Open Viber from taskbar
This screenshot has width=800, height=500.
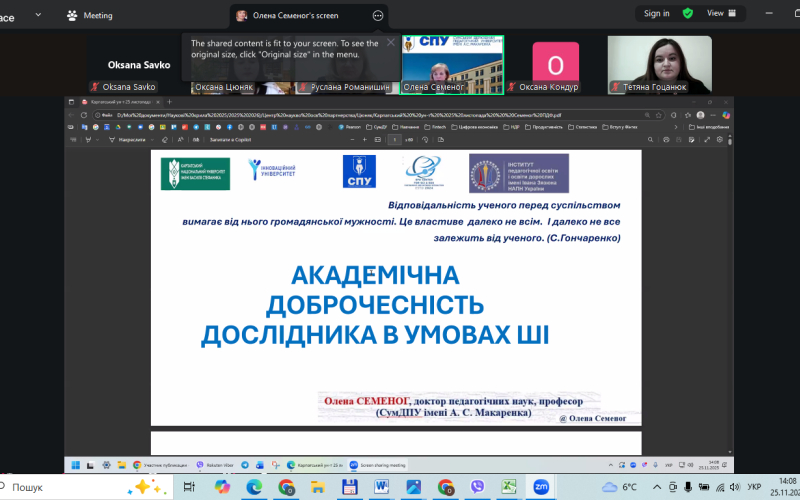tap(477, 487)
